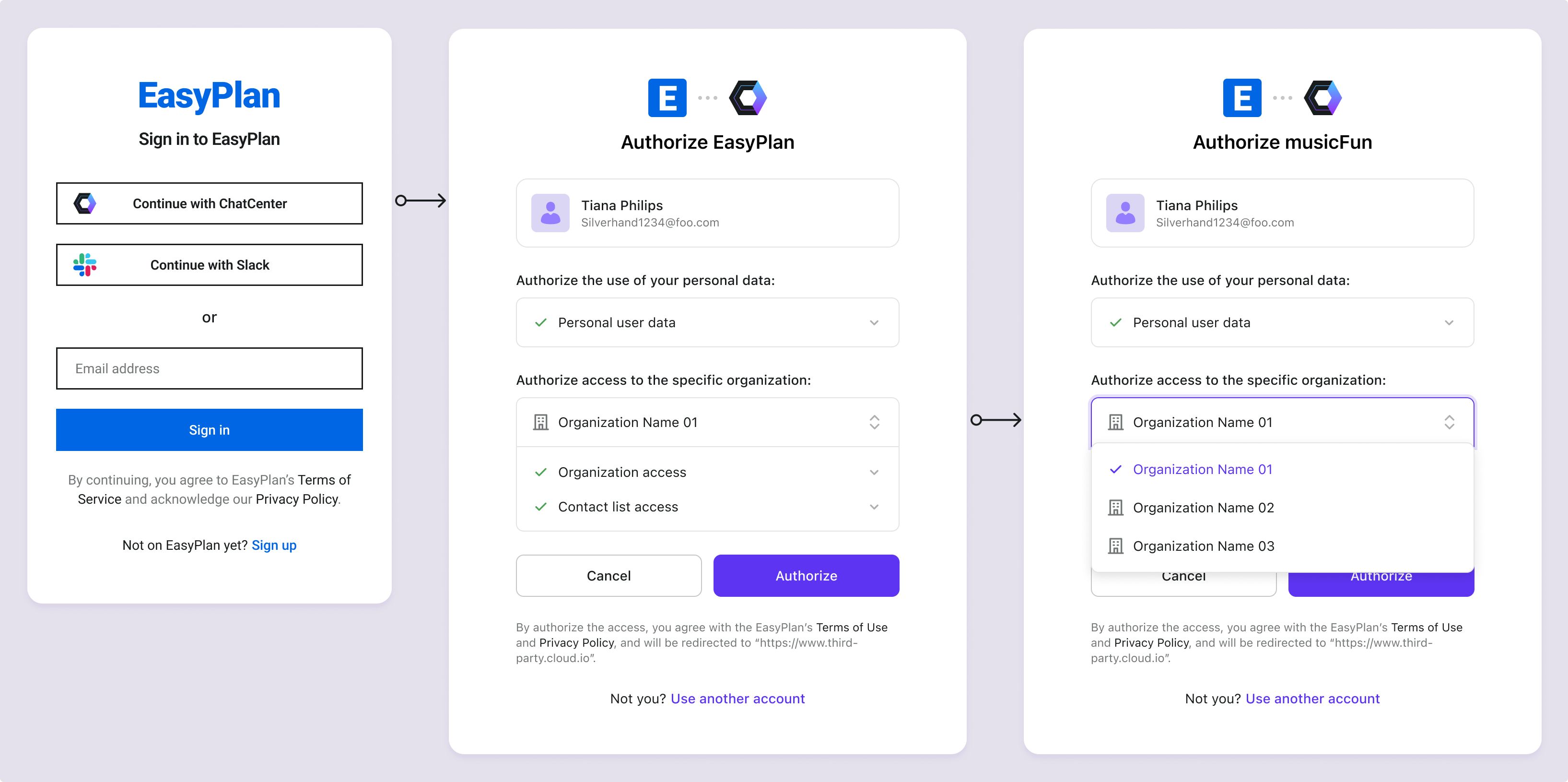Click the ChatCenter icon in sign-in
Image resolution: width=1568 pixels, height=782 pixels.
coord(85,203)
